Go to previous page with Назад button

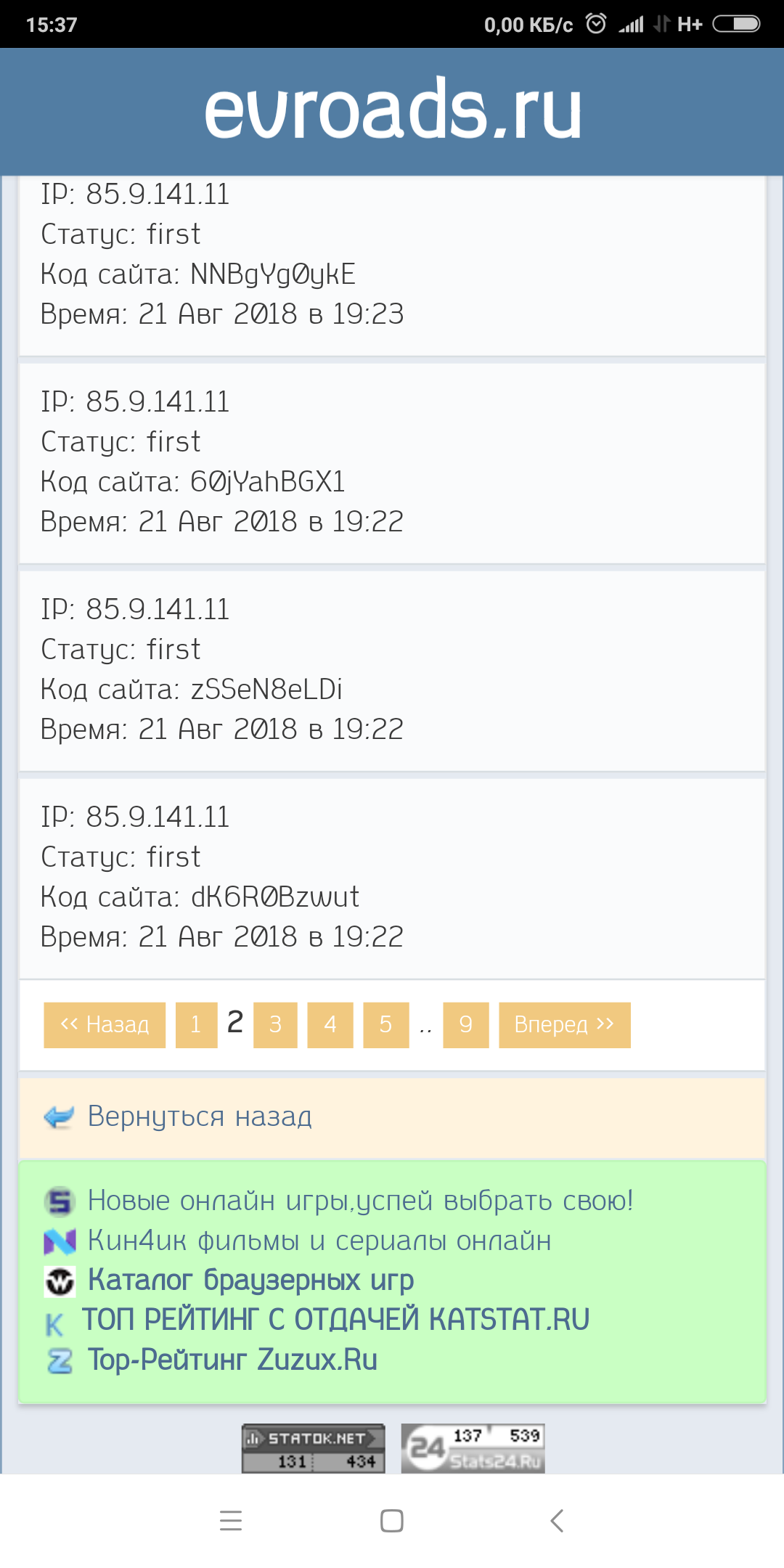(x=105, y=1025)
